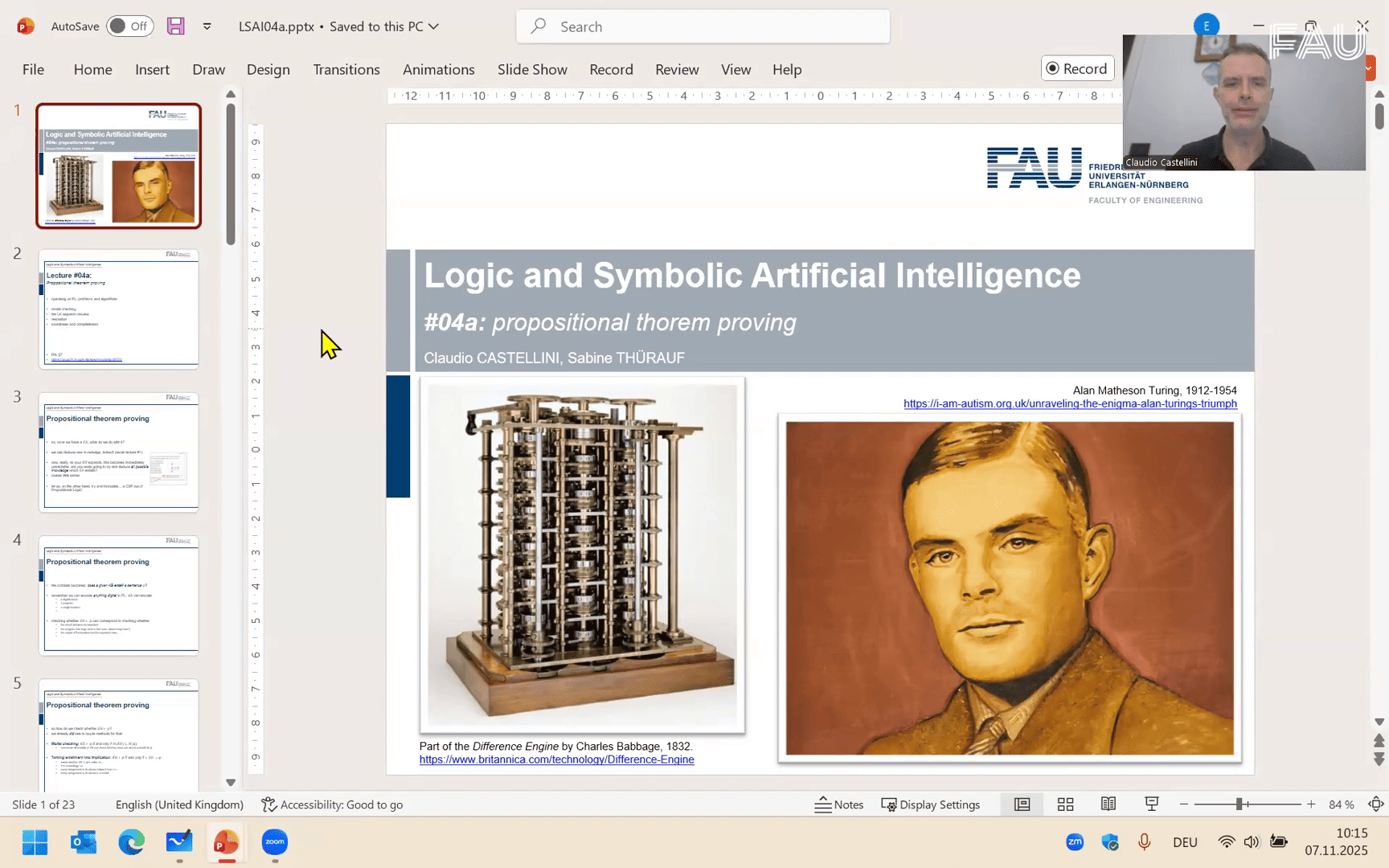This screenshot has width=1389, height=868.
Task: Open the Accessibility checker
Action: (x=332, y=804)
